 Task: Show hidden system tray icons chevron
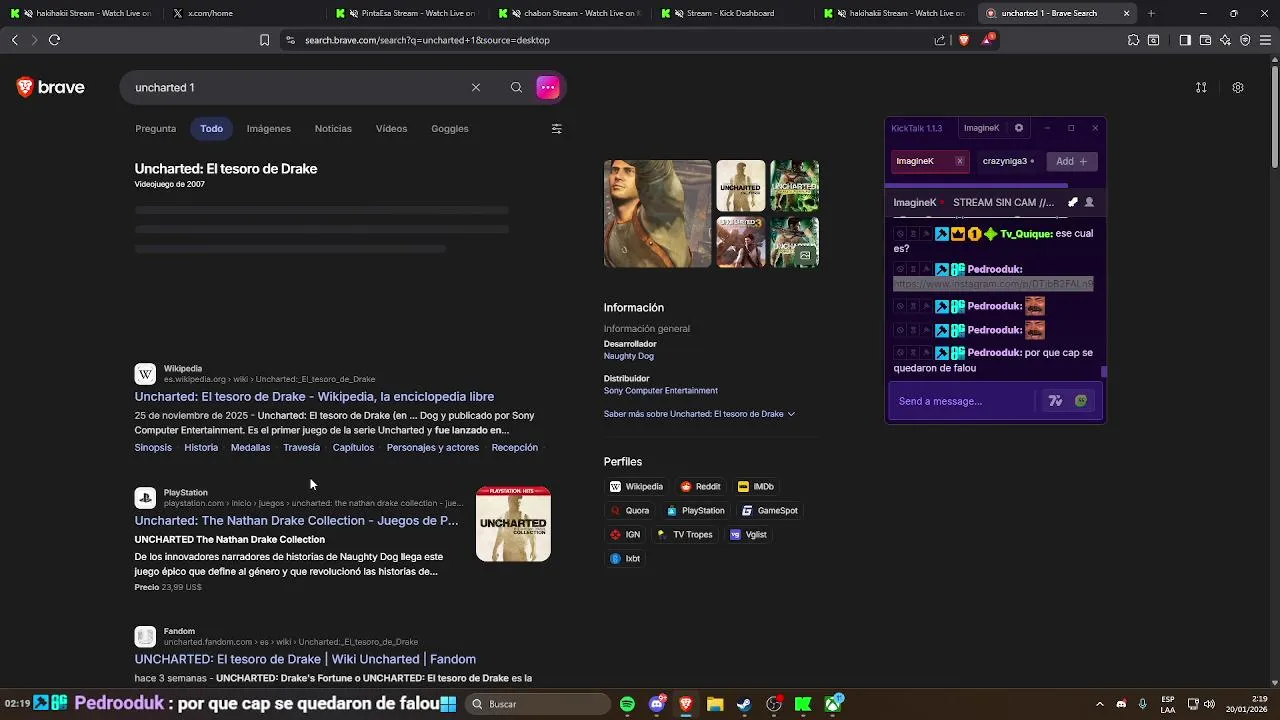point(1099,704)
